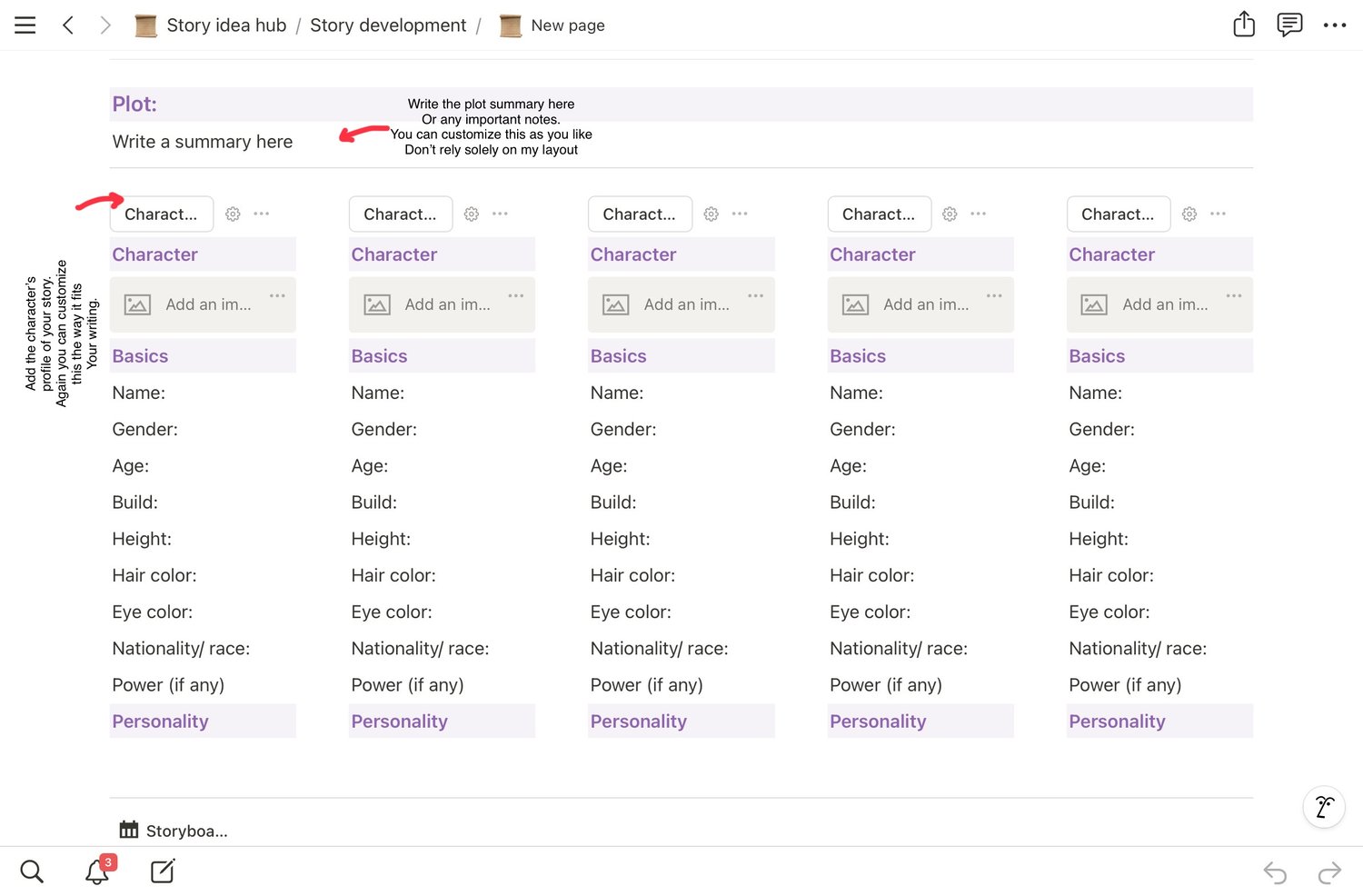The width and height of the screenshot is (1363, 896).
Task: Open the comments panel icon
Action: 1289,25
